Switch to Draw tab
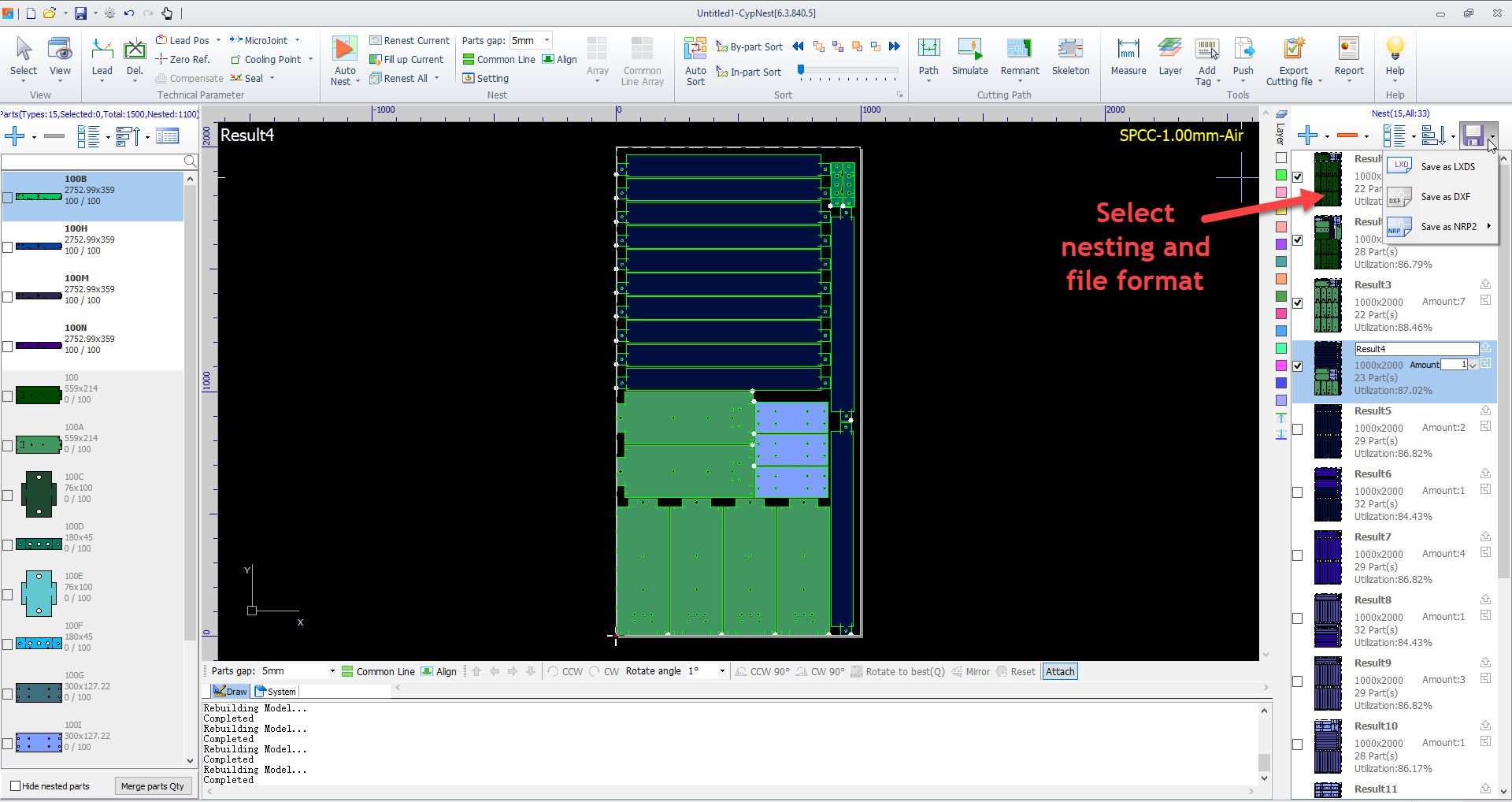Screen dimensions: 1512x802 230,691
